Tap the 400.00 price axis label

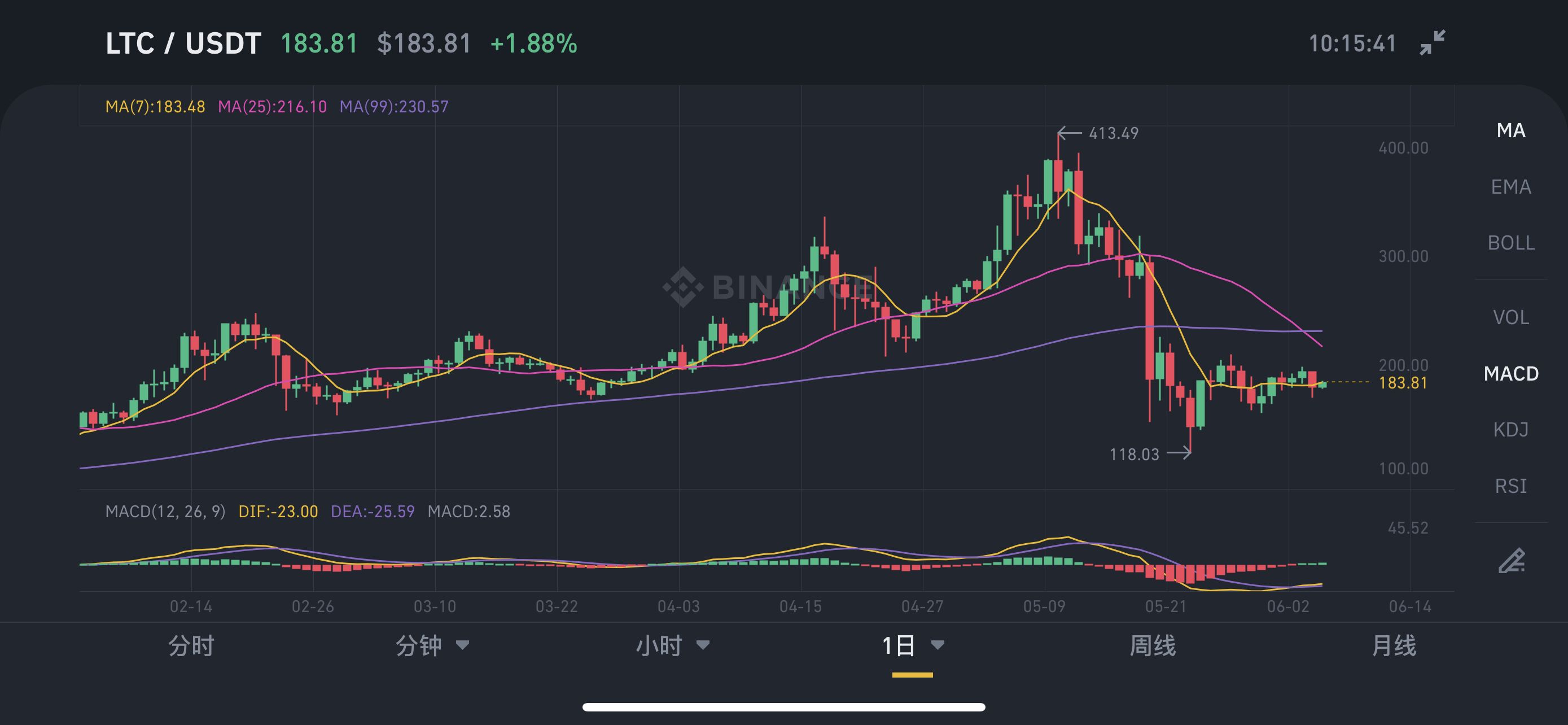[1403, 148]
